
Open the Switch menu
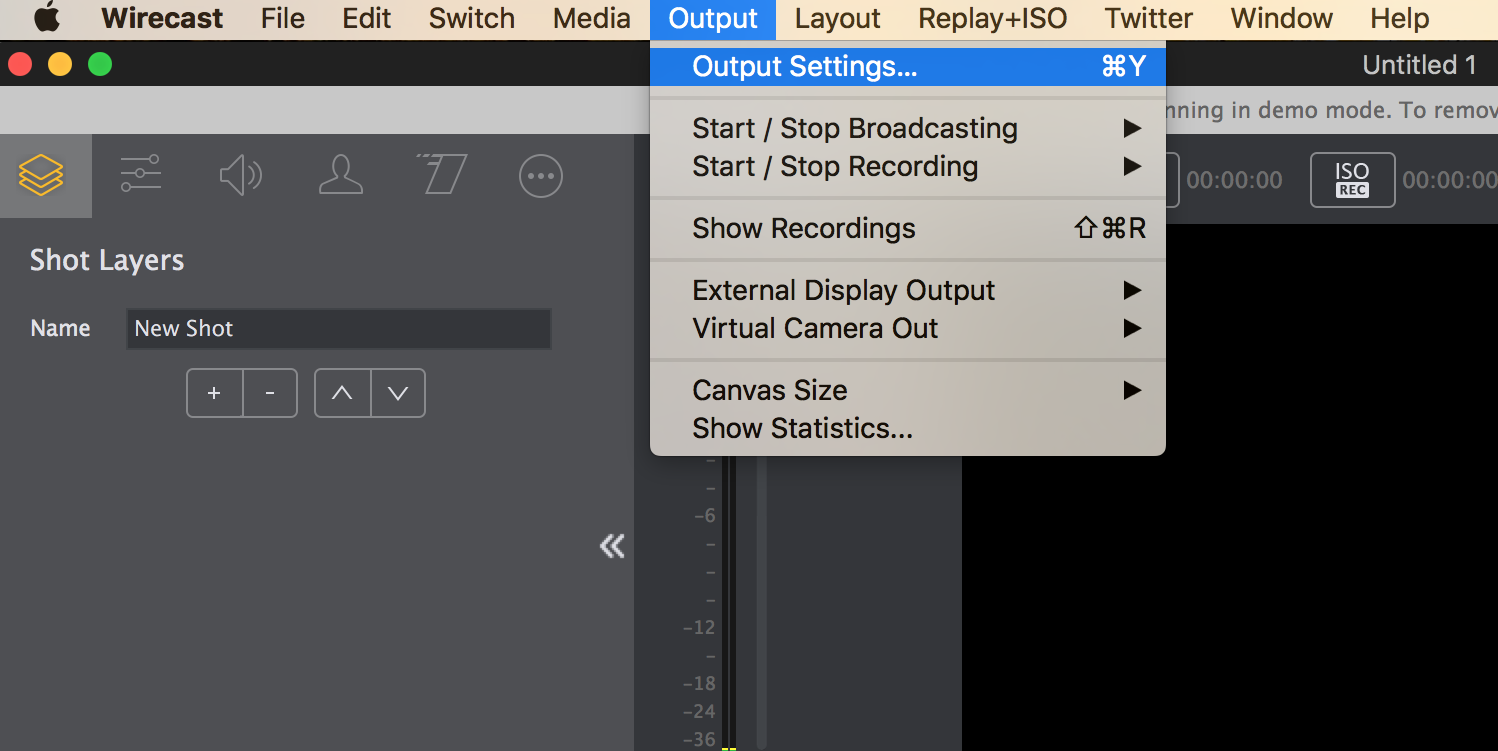(472, 18)
